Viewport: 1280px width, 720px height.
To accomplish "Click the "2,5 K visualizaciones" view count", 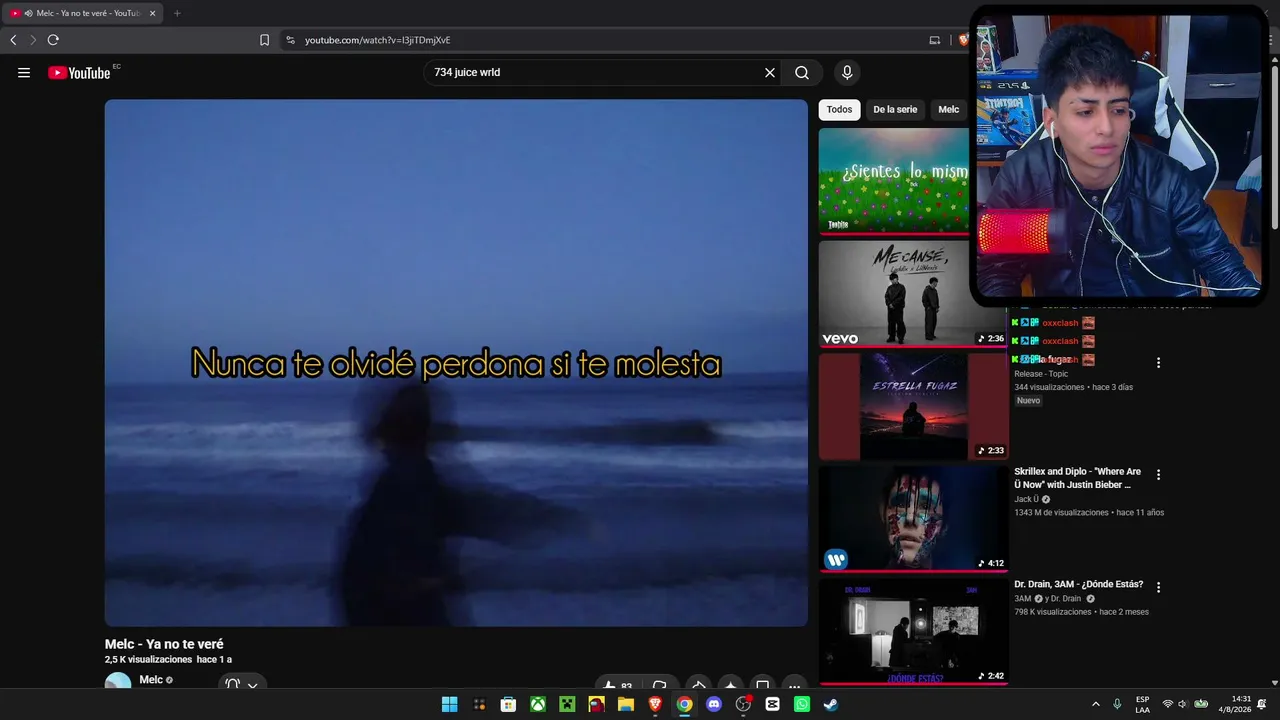I will point(148,660).
